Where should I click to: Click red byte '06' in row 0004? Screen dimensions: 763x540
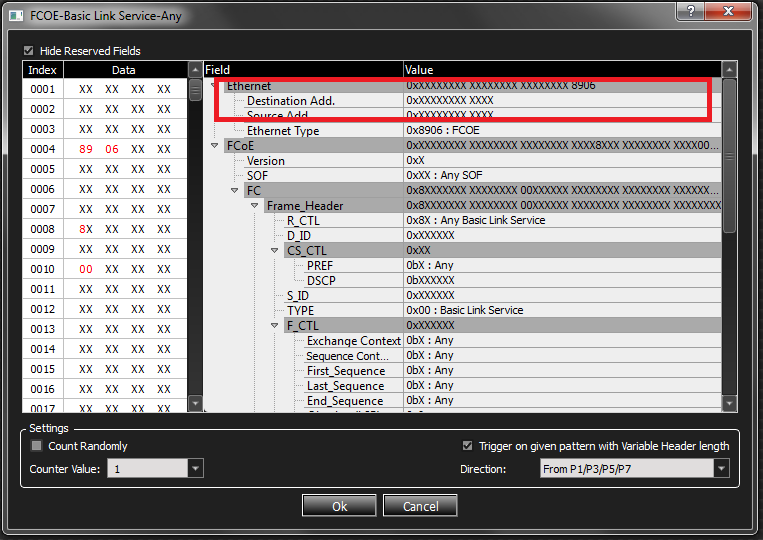(x=112, y=149)
